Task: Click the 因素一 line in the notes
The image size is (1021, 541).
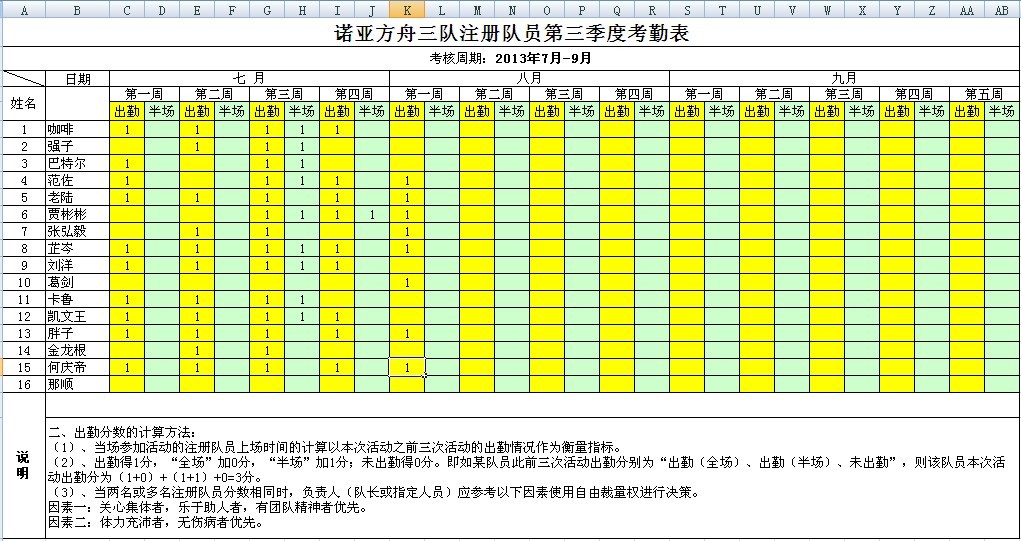Action: click(x=207, y=508)
